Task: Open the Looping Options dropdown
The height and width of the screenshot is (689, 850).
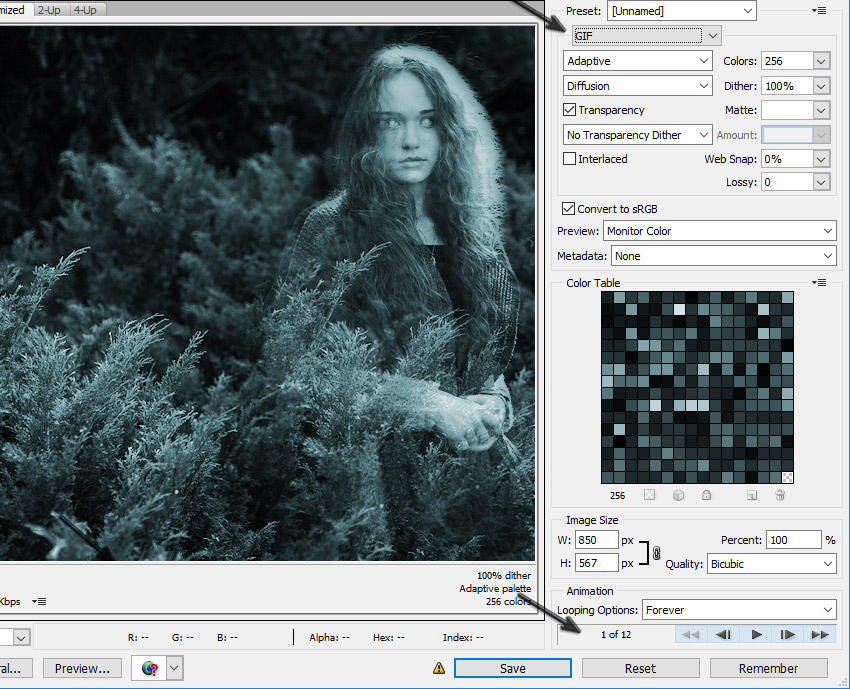Action: coord(739,610)
